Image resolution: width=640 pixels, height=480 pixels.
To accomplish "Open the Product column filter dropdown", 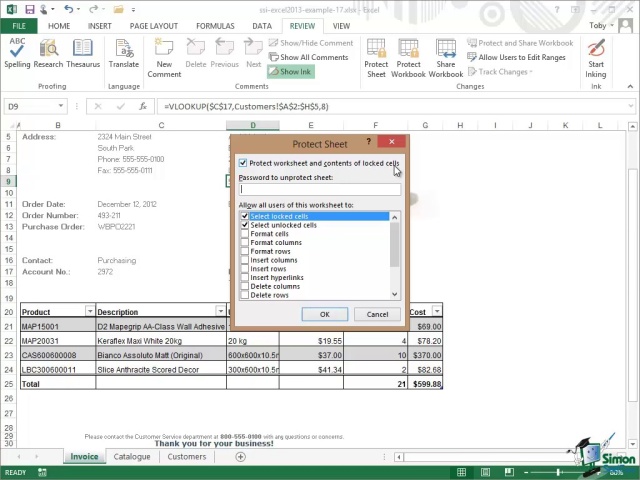I will [x=89, y=312].
